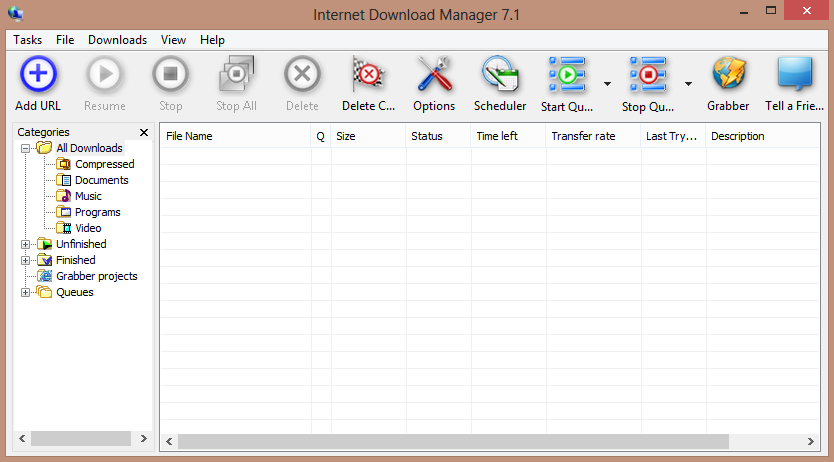
Task: Click the IDM application icon in title bar
Action: tap(15, 13)
